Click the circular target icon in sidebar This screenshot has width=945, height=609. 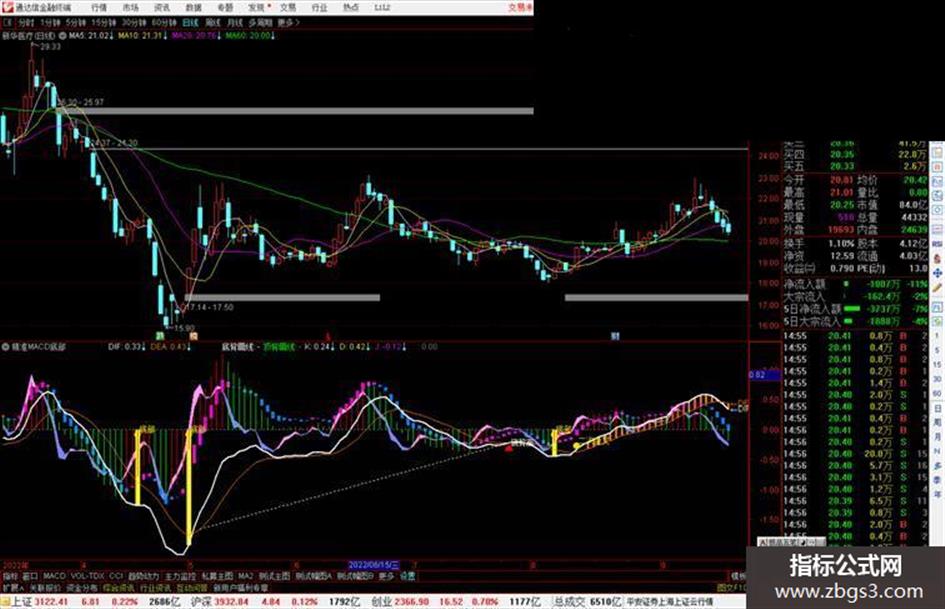coord(938,211)
